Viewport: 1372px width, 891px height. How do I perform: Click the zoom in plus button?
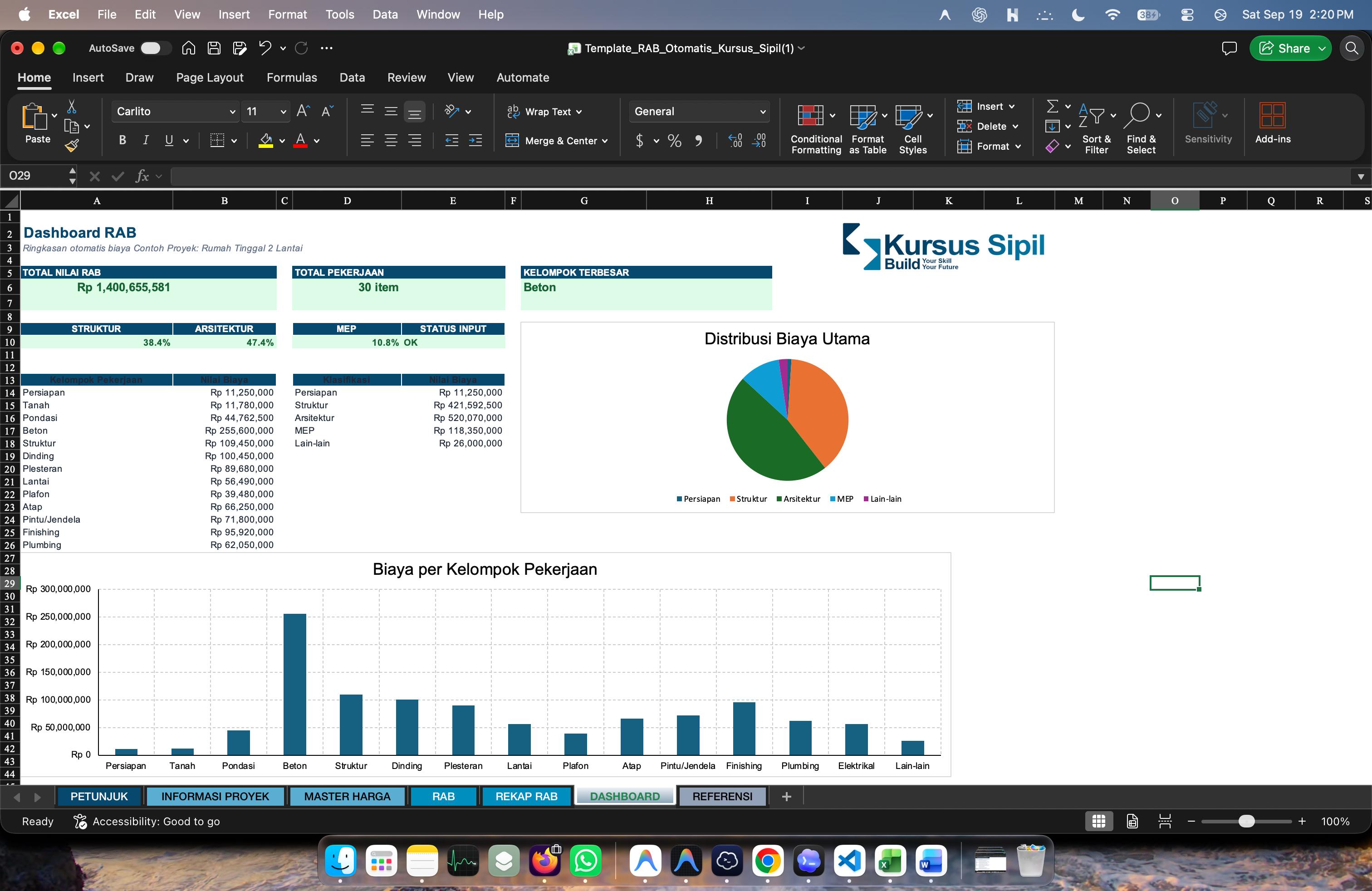[1302, 821]
